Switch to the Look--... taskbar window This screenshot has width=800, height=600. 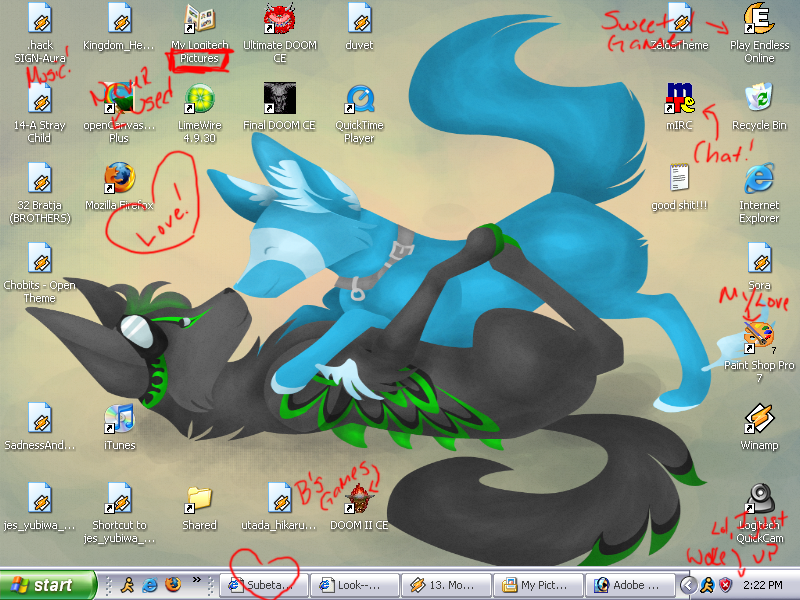click(x=355, y=585)
